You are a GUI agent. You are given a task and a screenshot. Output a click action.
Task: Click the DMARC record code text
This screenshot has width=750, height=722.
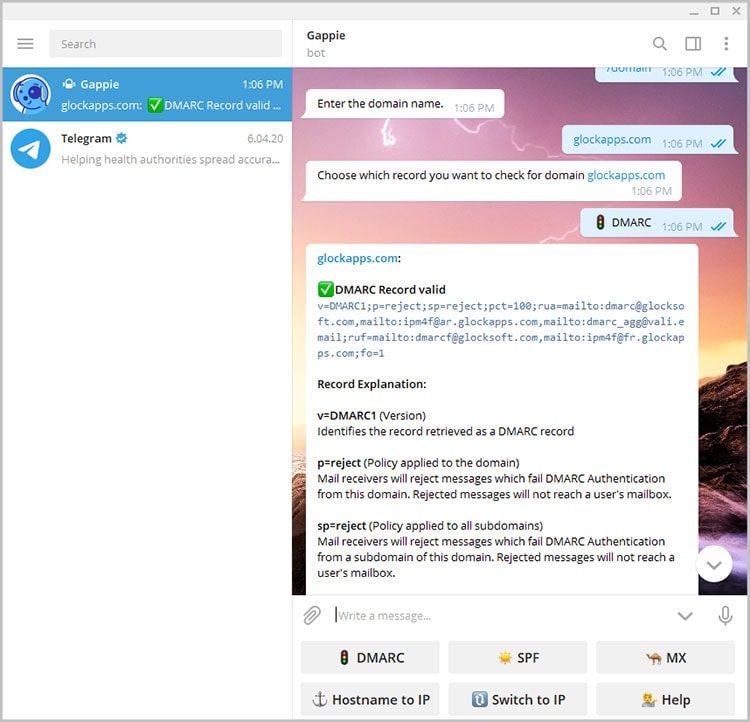click(500, 330)
